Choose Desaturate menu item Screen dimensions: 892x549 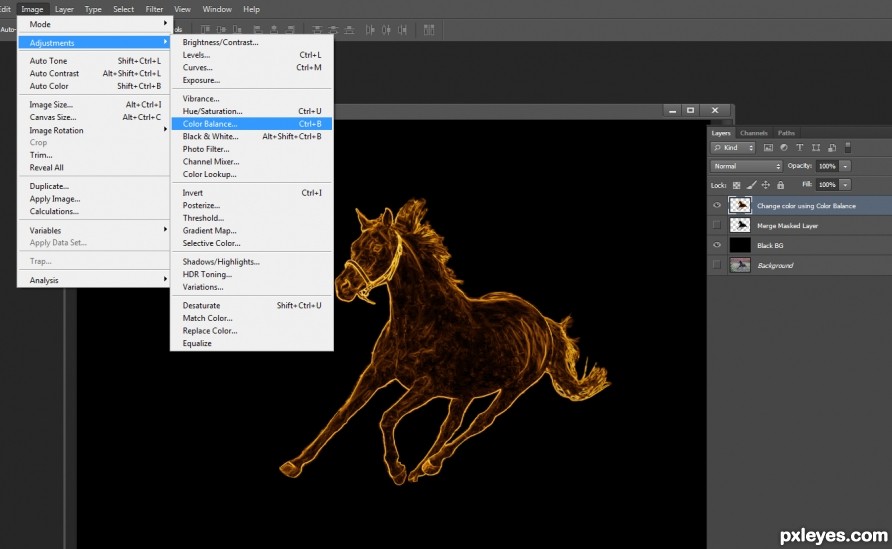251,305
